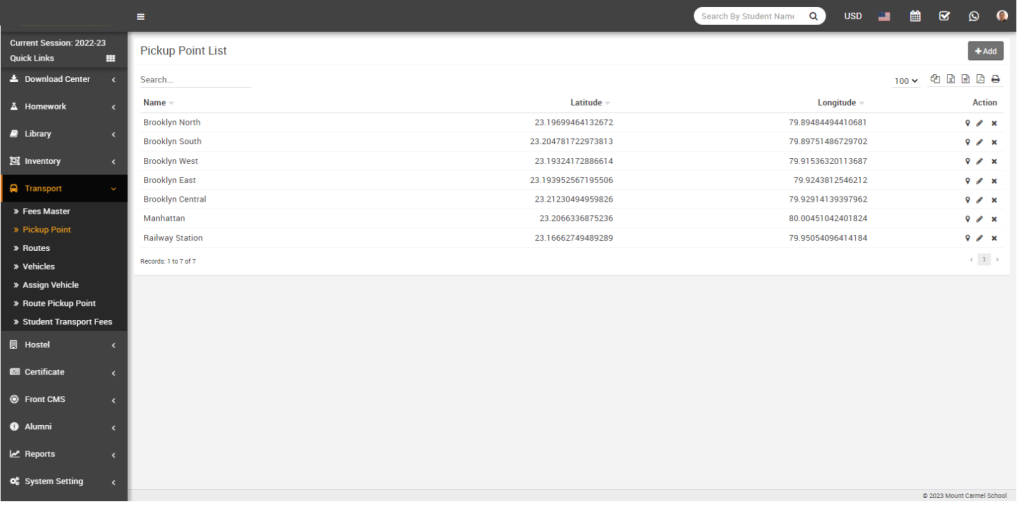Open the calendar icon in top bar
1024x505 pixels.
pos(914,16)
